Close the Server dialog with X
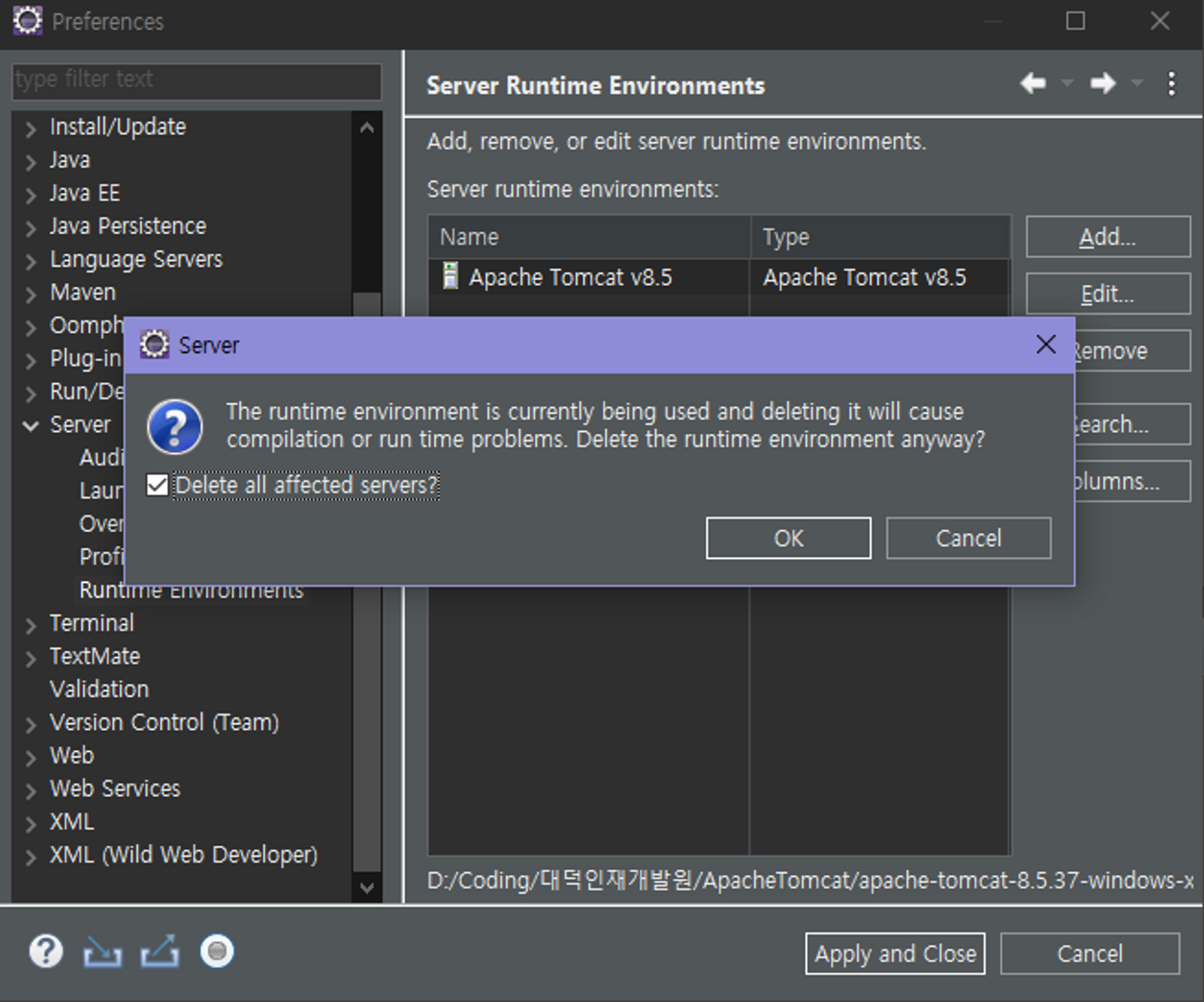1204x1002 pixels. [1046, 345]
